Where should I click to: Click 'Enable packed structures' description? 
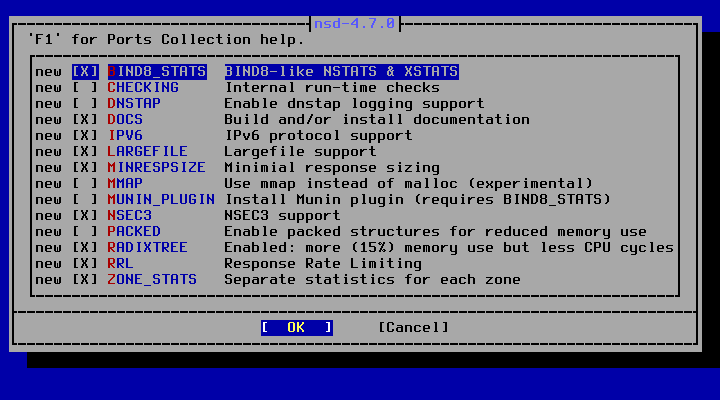tap(435, 231)
